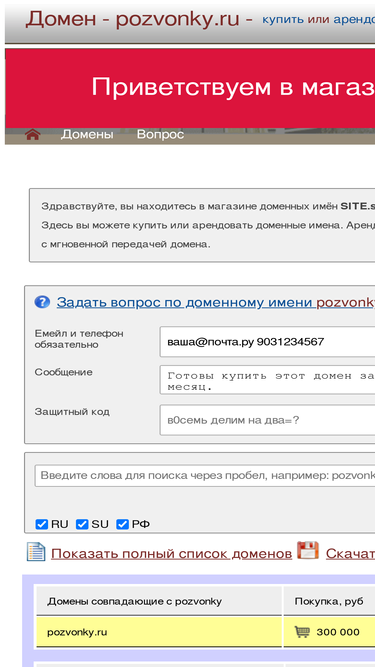Uncheck the RU domain zone checkbox

(42, 524)
